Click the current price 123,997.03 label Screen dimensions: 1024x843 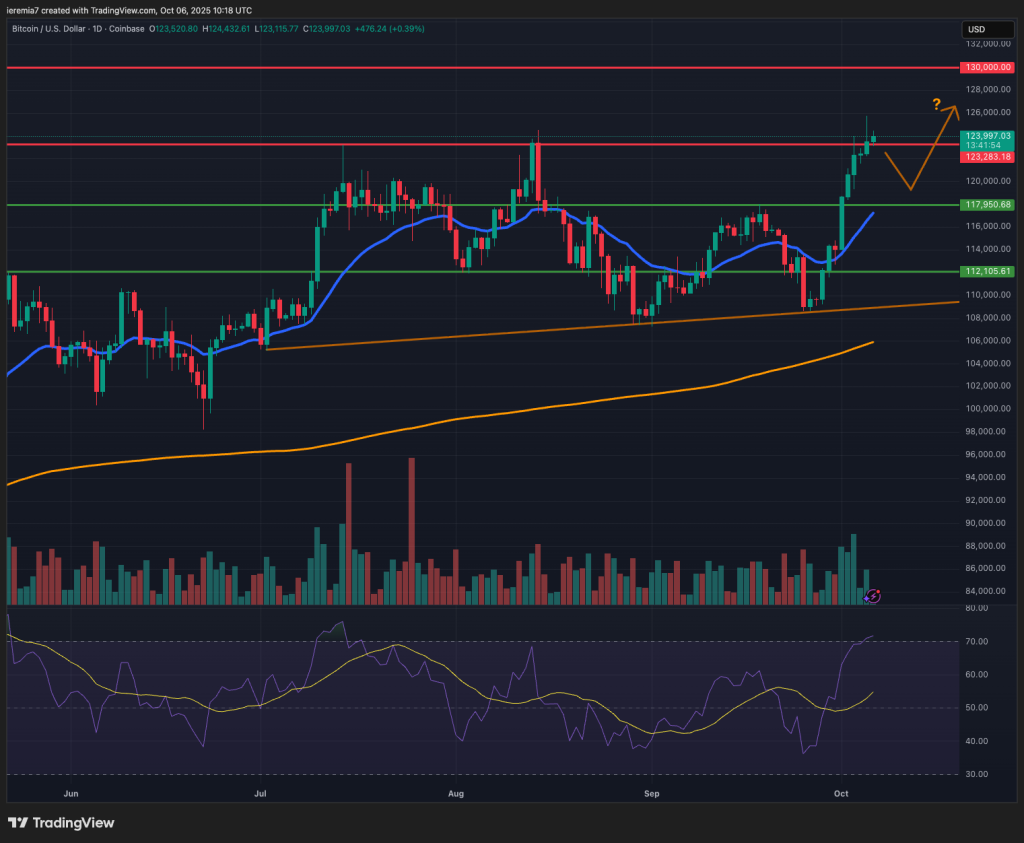coord(987,136)
